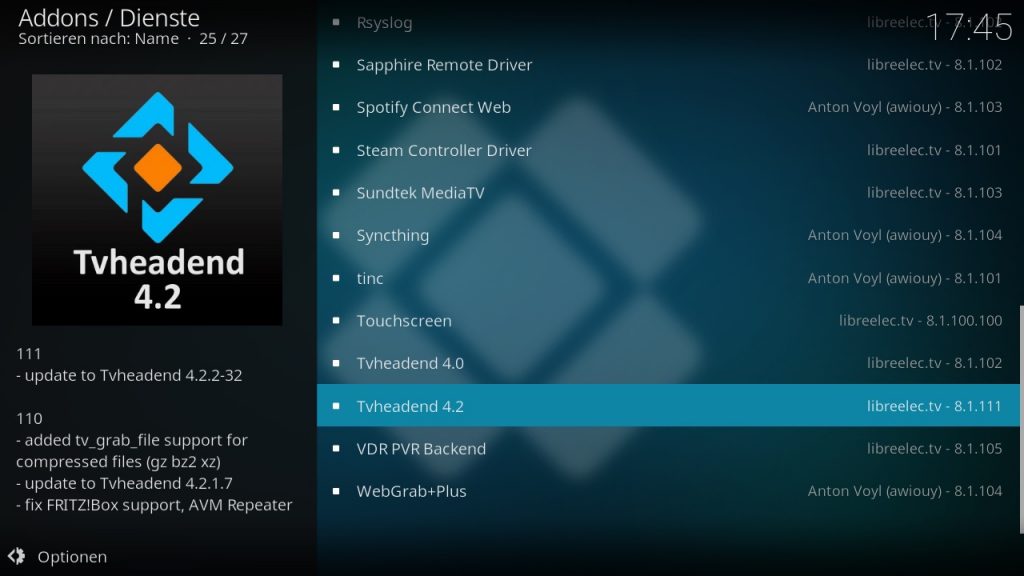Image resolution: width=1024 pixels, height=576 pixels.
Task: Open the WebGrab+Plus addon
Action: (670, 491)
